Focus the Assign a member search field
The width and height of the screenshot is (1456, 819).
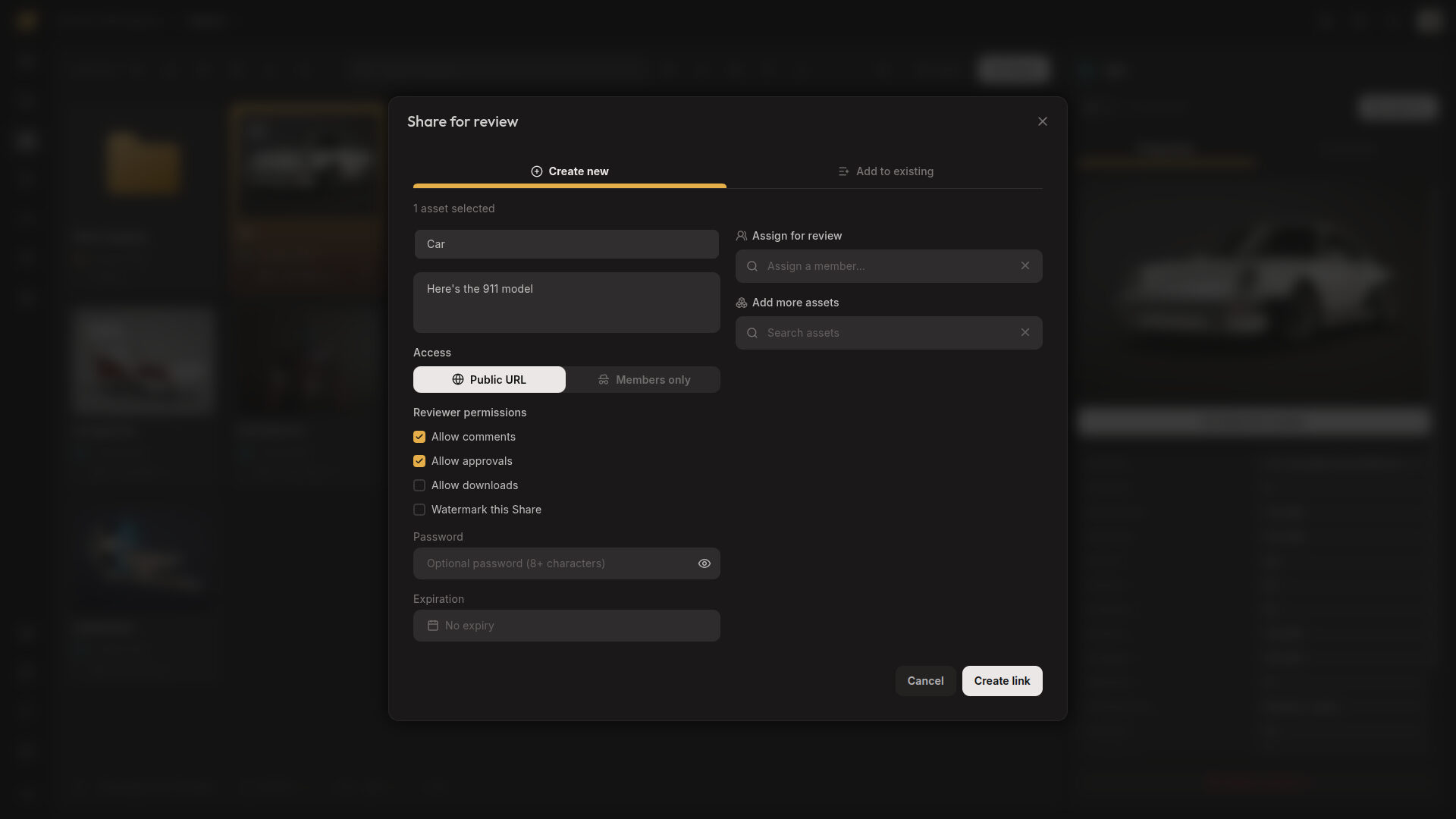[889, 266]
